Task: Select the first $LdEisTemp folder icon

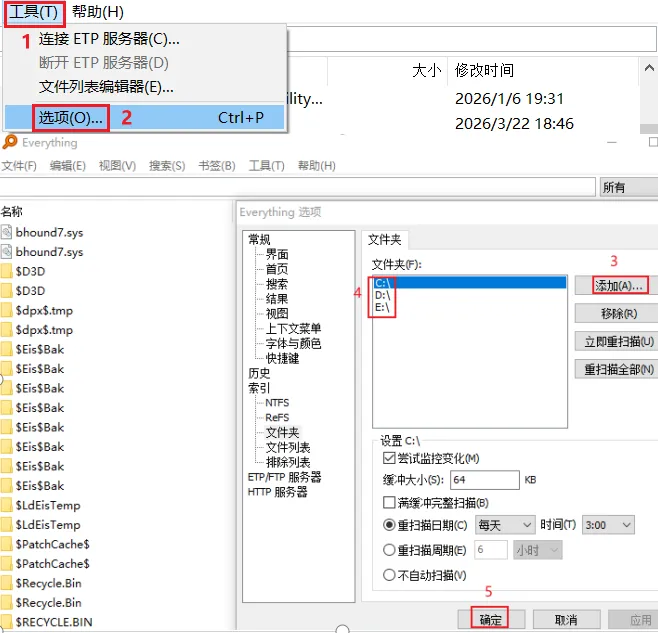Action: [x=6, y=505]
